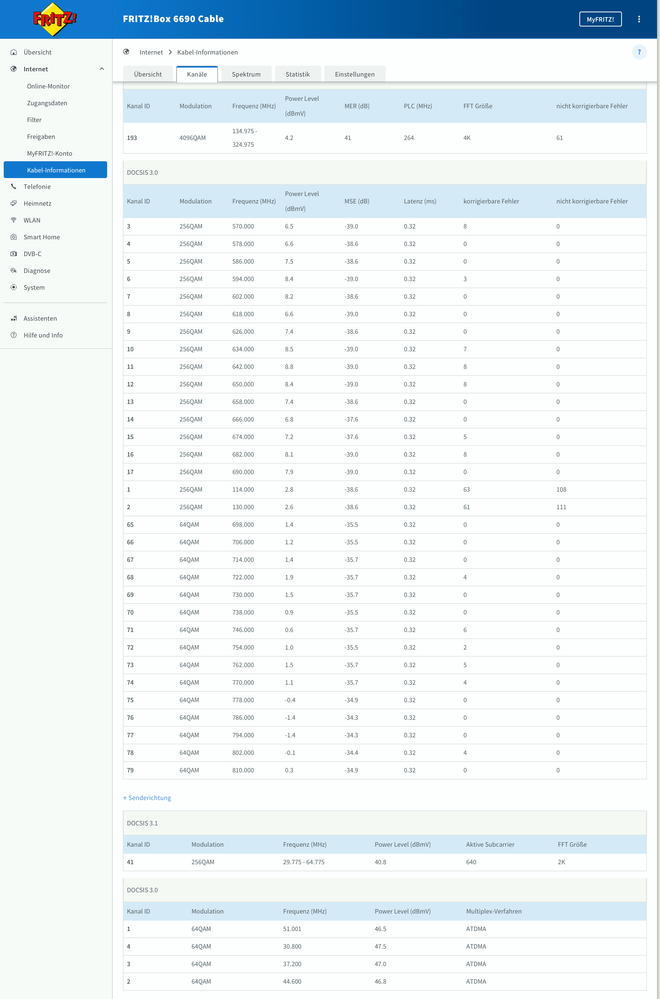Click the Smart Home icon
Screen dimensions: 660x999
14,237
